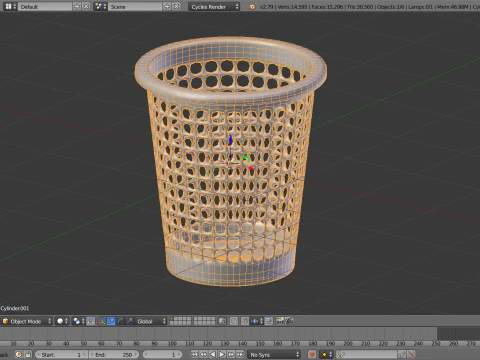Select the scale manipulator icon
Viewport: 480px width, 360px height.
click(129, 321)
